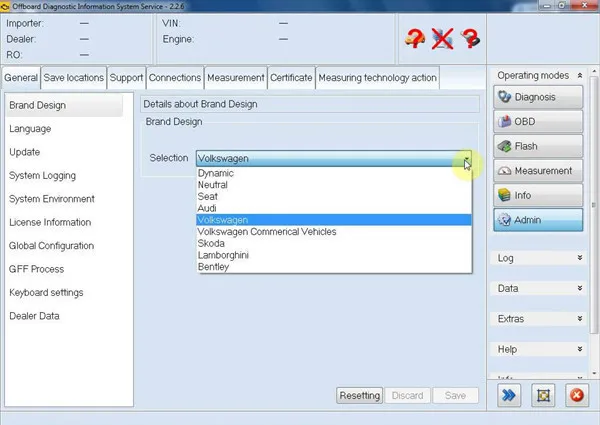Switch to the Connections tab
Viewport: 600px width, 425px height.
[x=175, y=78]
